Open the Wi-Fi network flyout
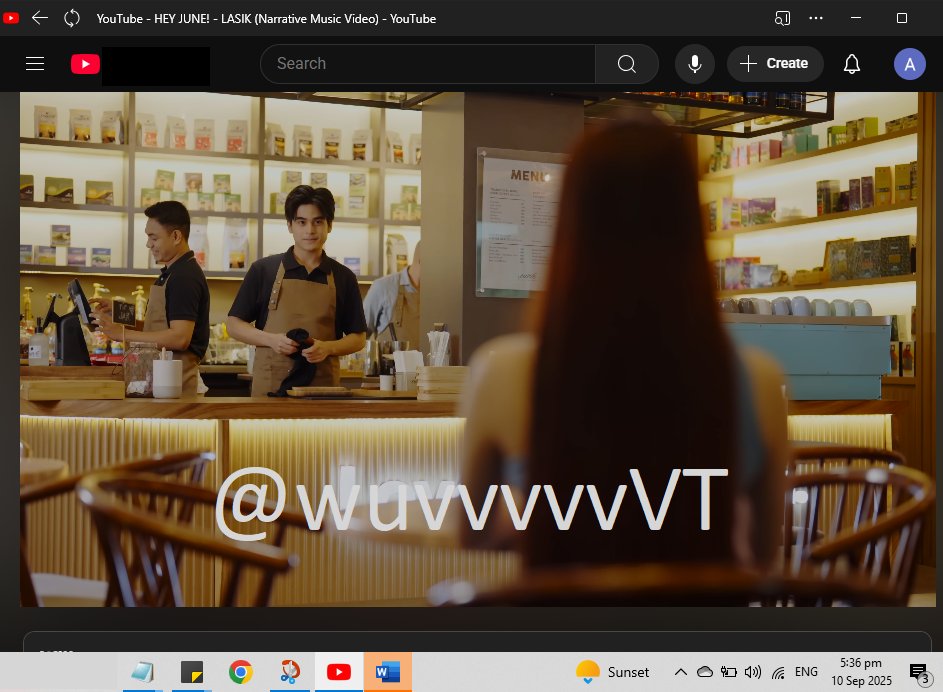The height and width of the screenshot is (692, 943). (x=778, y=672)
